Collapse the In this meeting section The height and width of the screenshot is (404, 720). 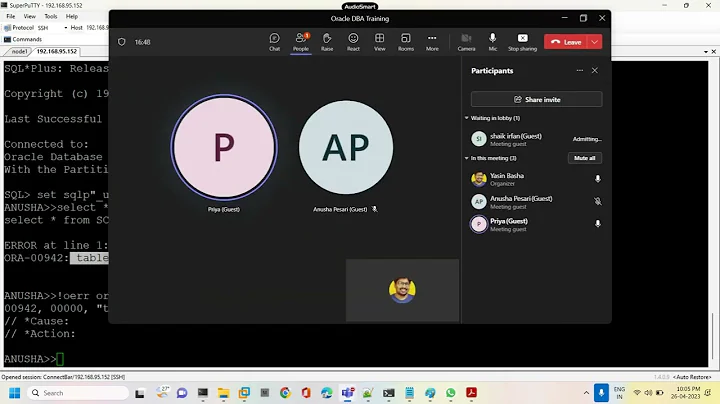click(x=467, y=158)
